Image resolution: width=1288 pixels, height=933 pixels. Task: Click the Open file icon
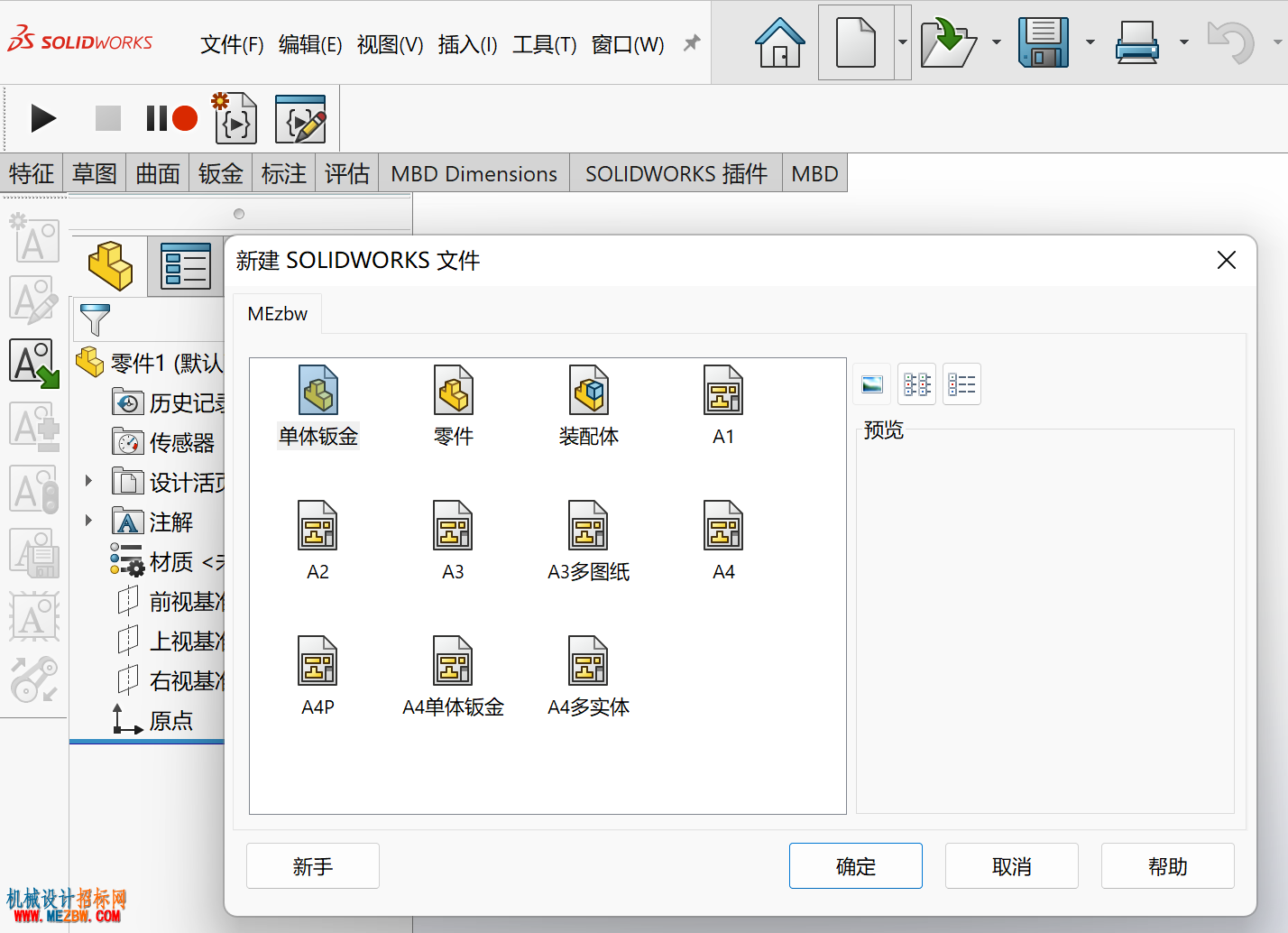click(x=948, y=42)
